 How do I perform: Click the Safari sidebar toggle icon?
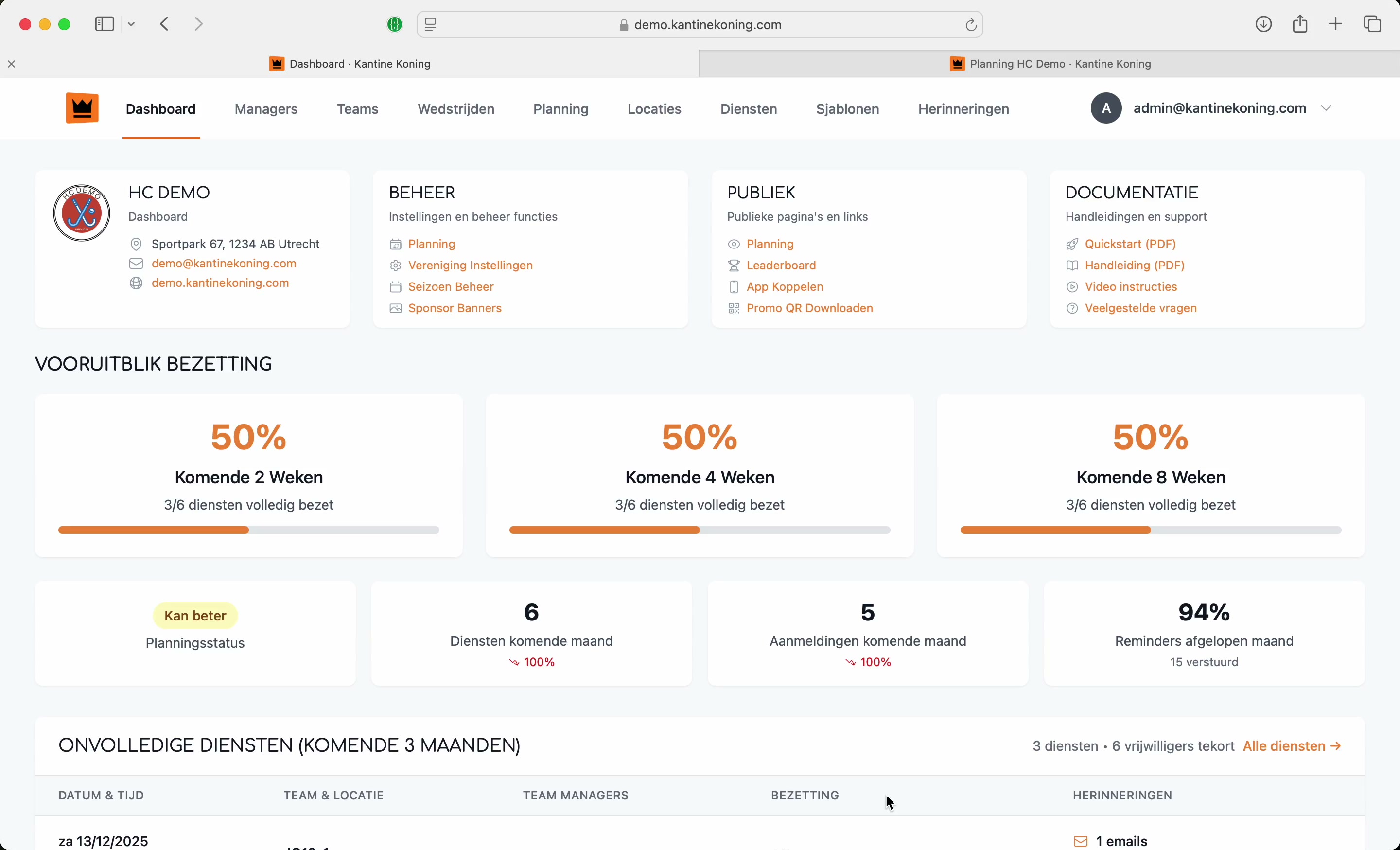[x=105, y=24]
